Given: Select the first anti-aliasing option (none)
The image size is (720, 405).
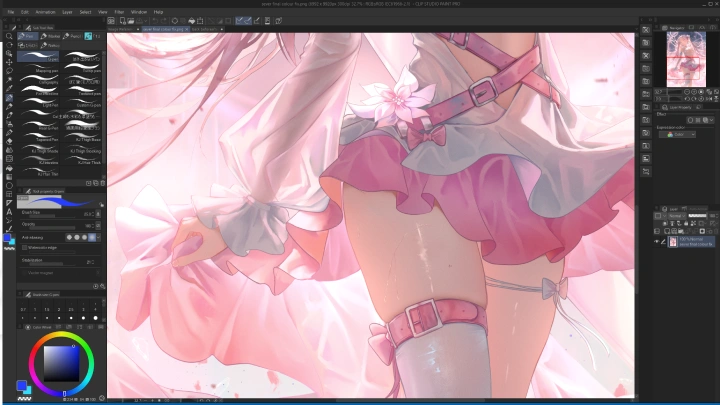Looking at the screenshot, I should 69,237.
